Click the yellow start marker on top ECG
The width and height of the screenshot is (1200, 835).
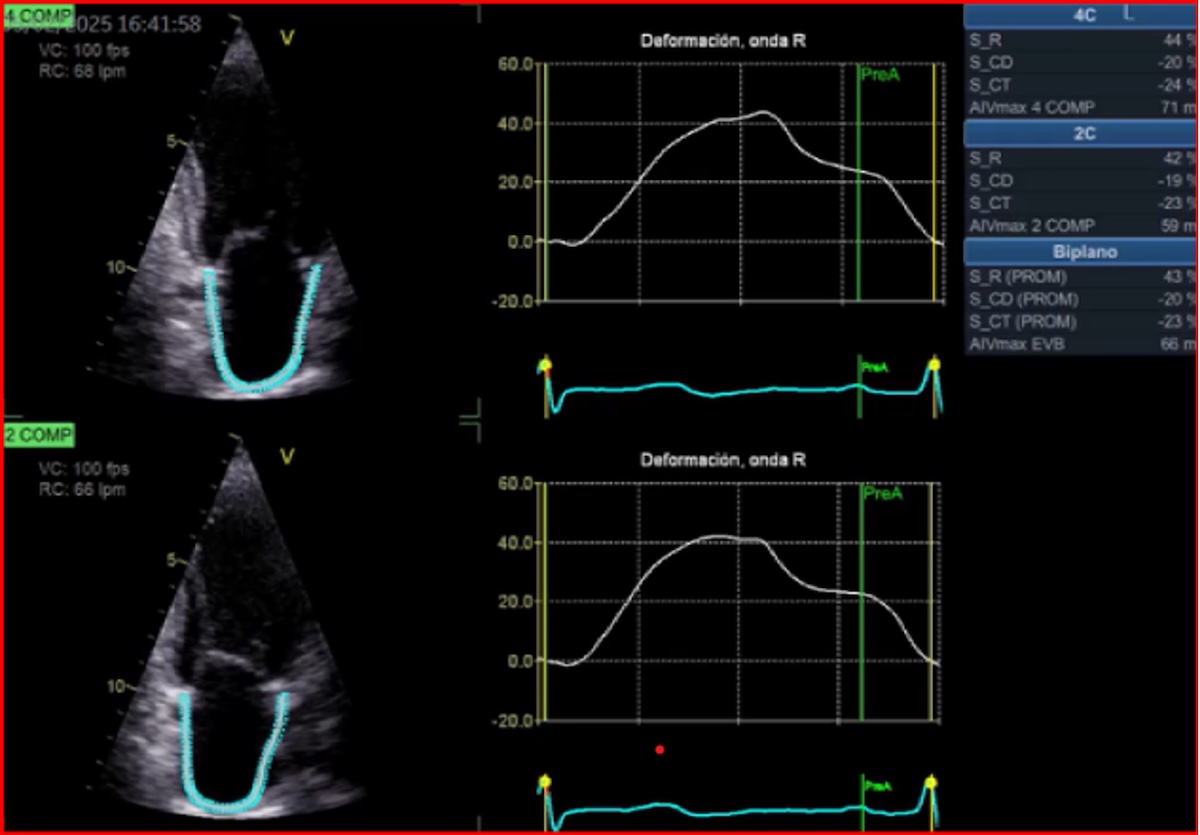[545, 365]
